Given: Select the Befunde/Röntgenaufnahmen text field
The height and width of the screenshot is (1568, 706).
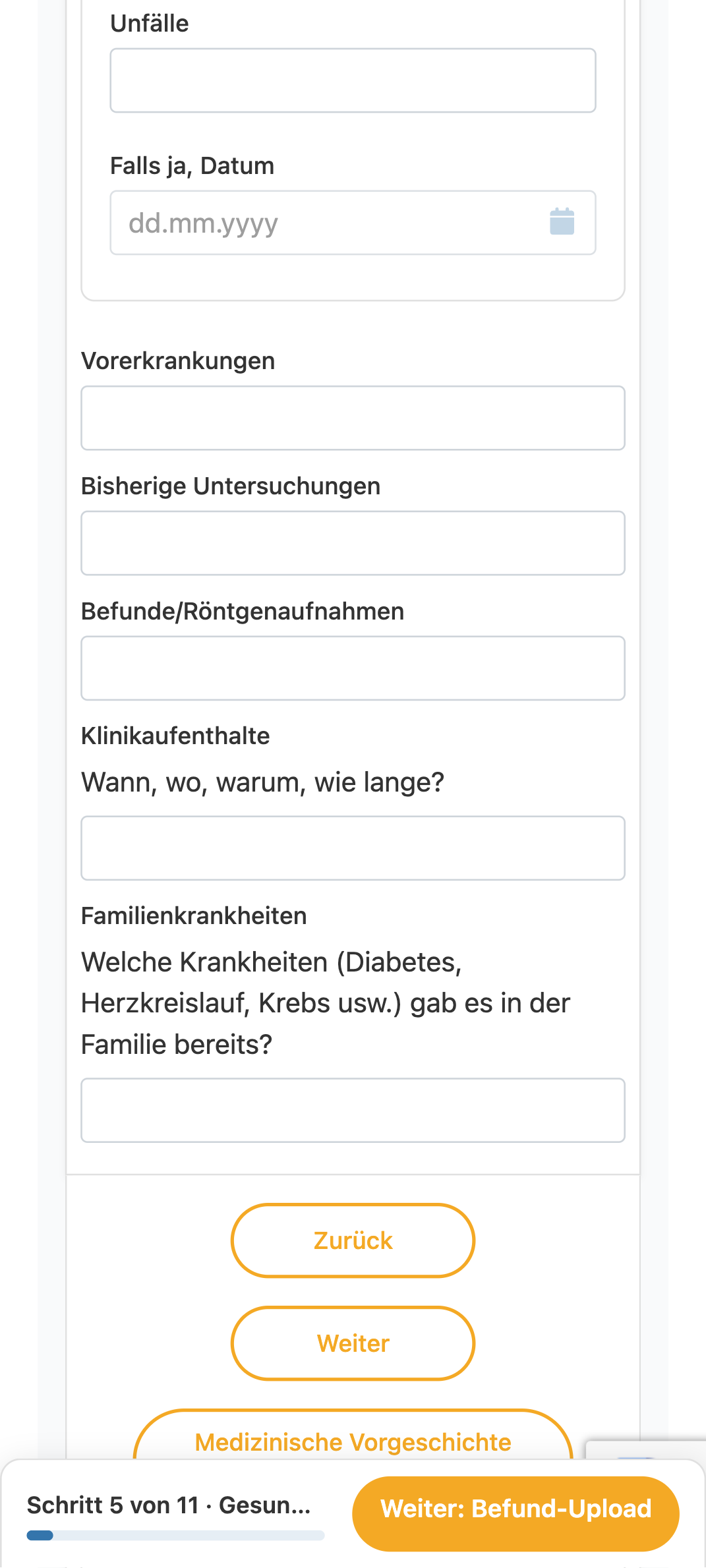Looking at the screenshot, I should [353, 668].
